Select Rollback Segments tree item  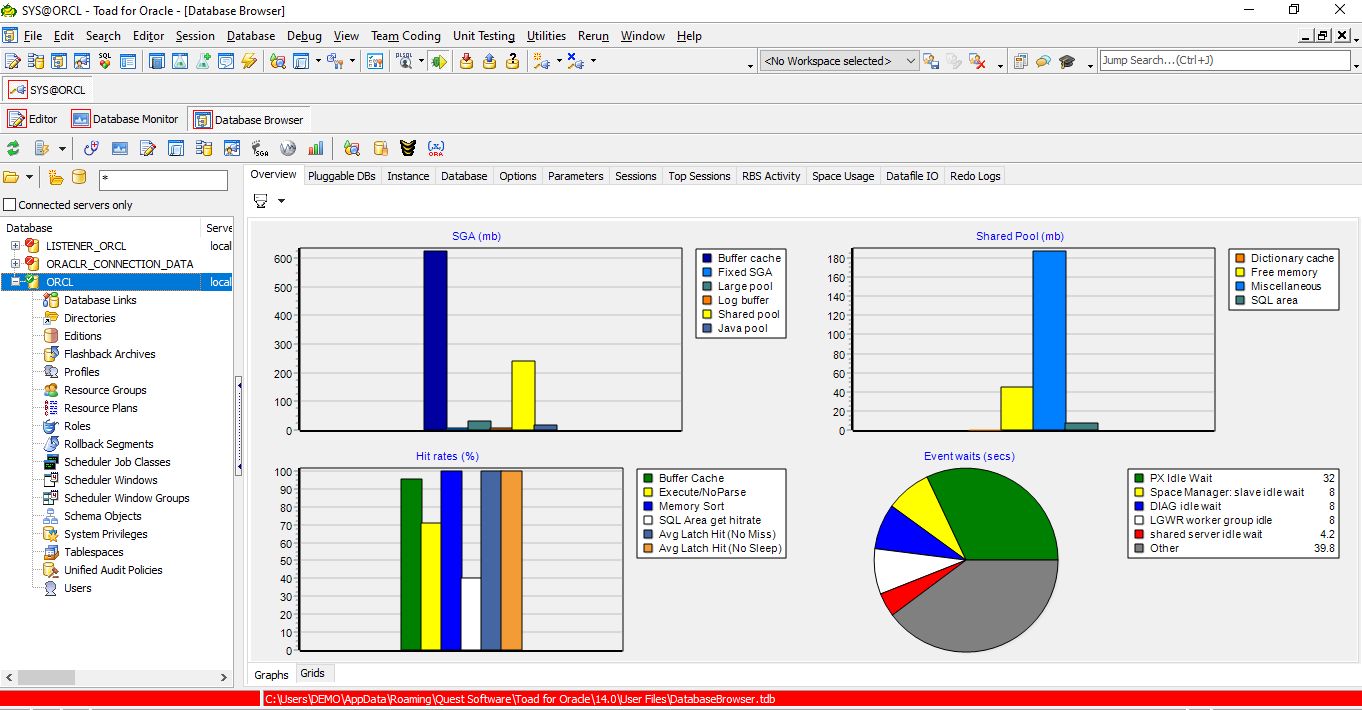click(x=109, y=444)
